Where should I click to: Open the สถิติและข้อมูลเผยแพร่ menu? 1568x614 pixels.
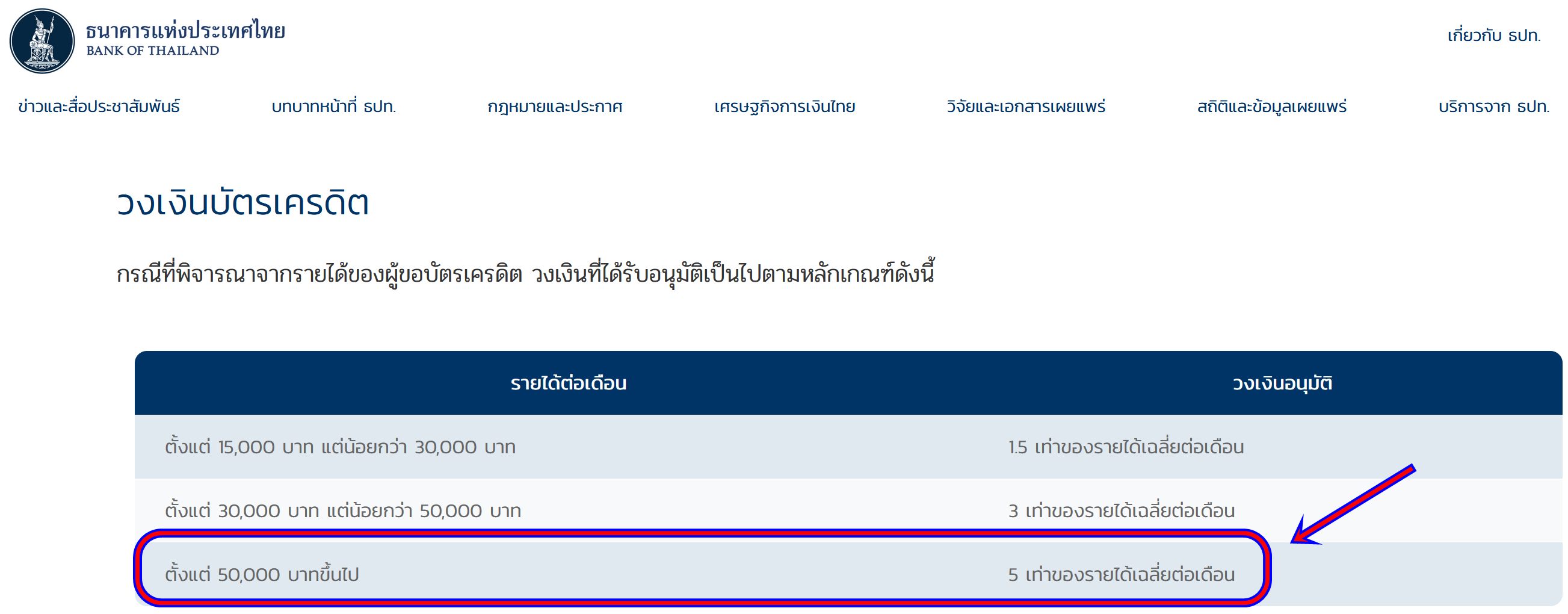(x=1271, y=107)
